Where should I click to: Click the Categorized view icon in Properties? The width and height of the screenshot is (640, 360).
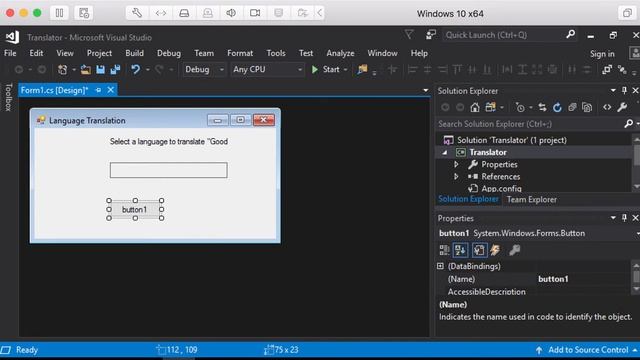(444, 250)
